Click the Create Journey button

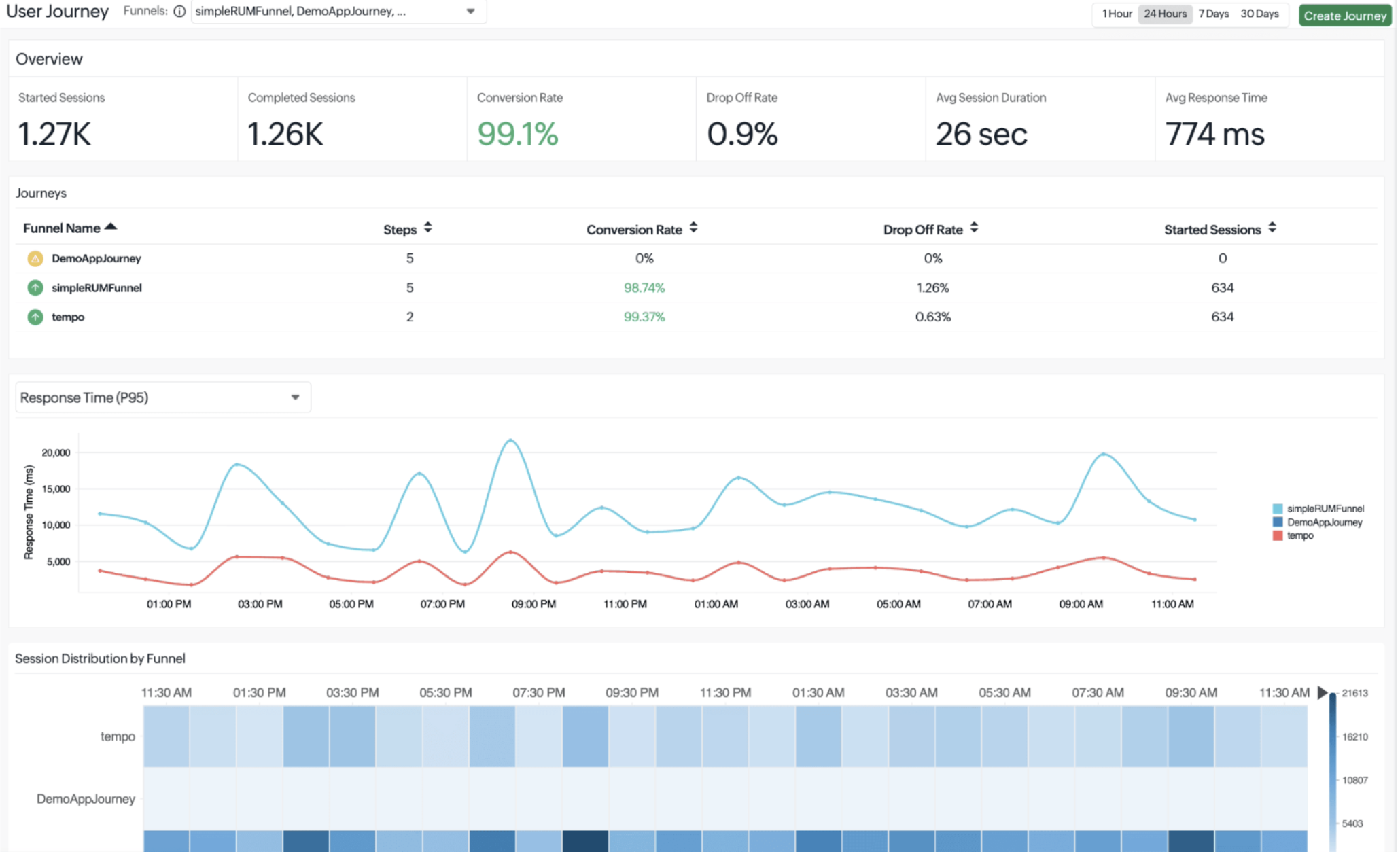1344,16
